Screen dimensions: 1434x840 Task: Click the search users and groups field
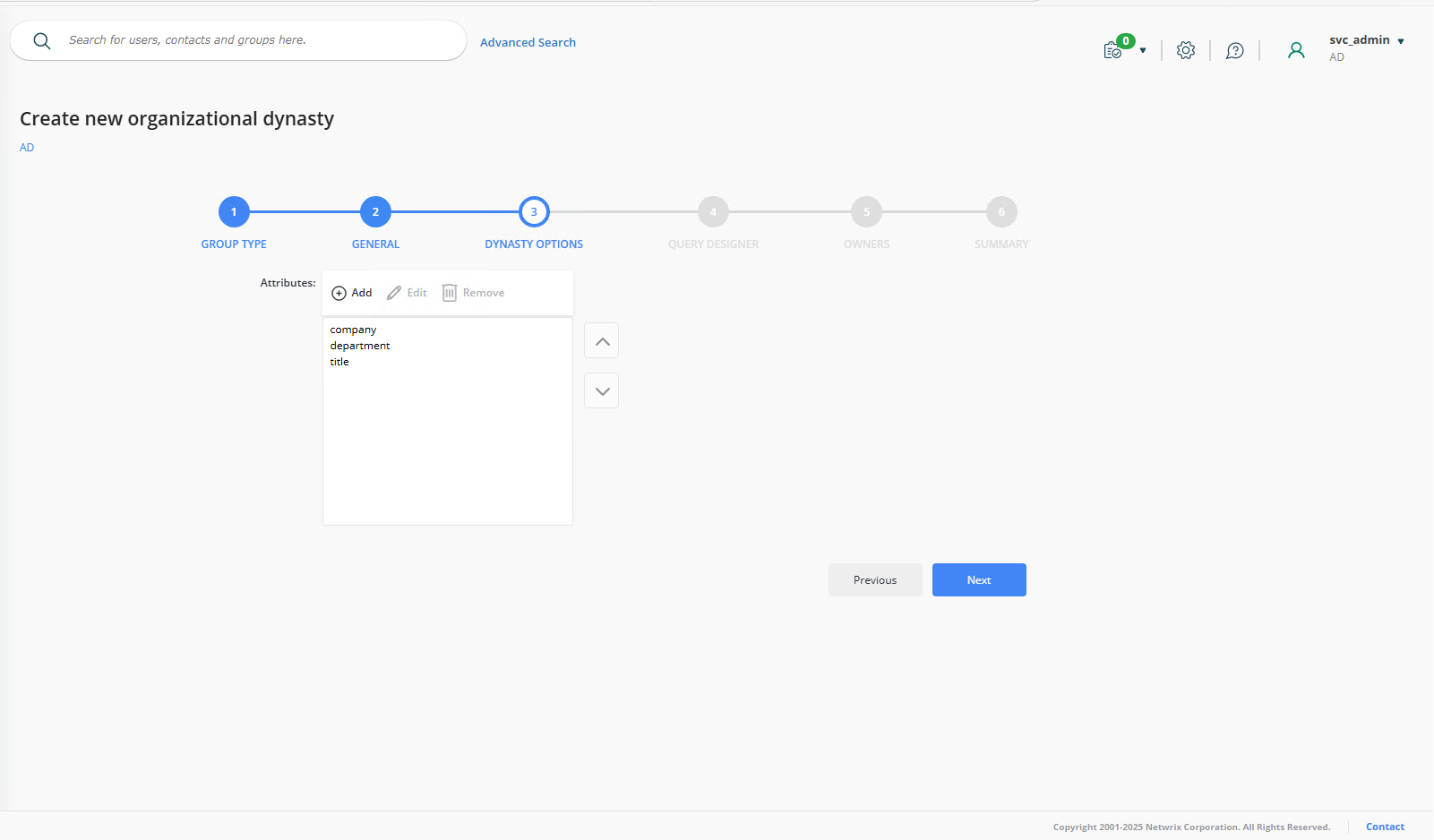click(237, 40)
